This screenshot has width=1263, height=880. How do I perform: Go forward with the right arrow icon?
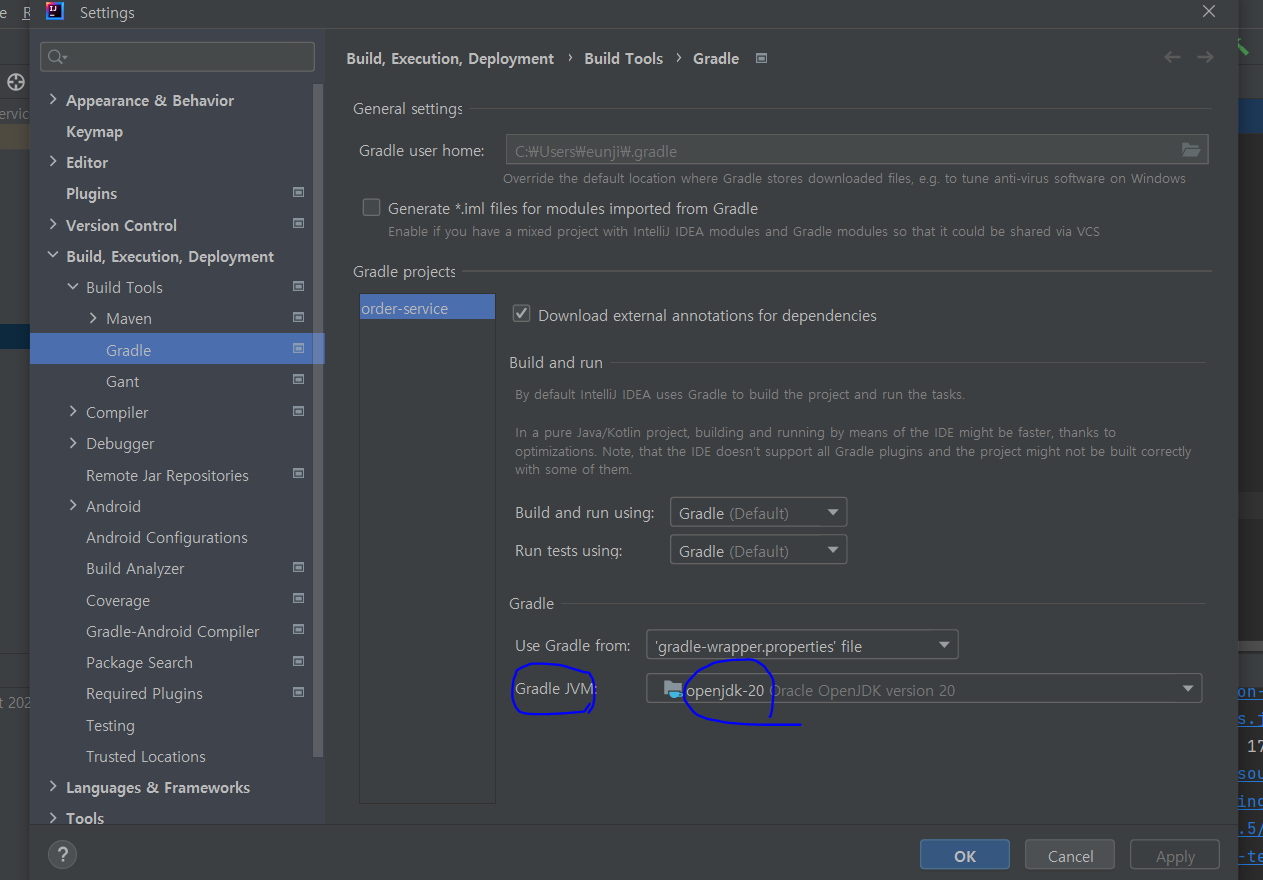click(x=1205, y=57)
